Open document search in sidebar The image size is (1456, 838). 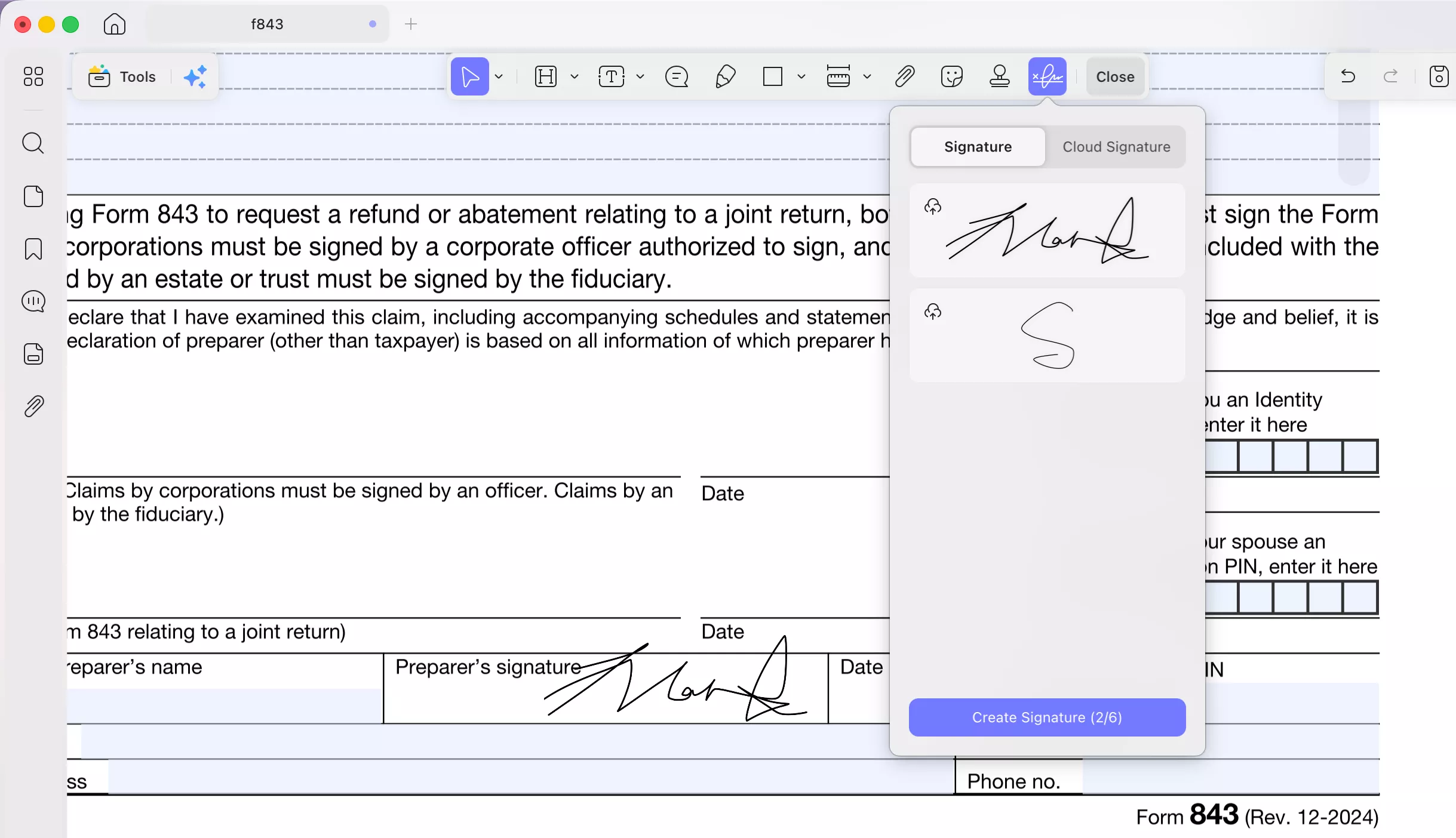pyautogui.click(x=33, y=143)
